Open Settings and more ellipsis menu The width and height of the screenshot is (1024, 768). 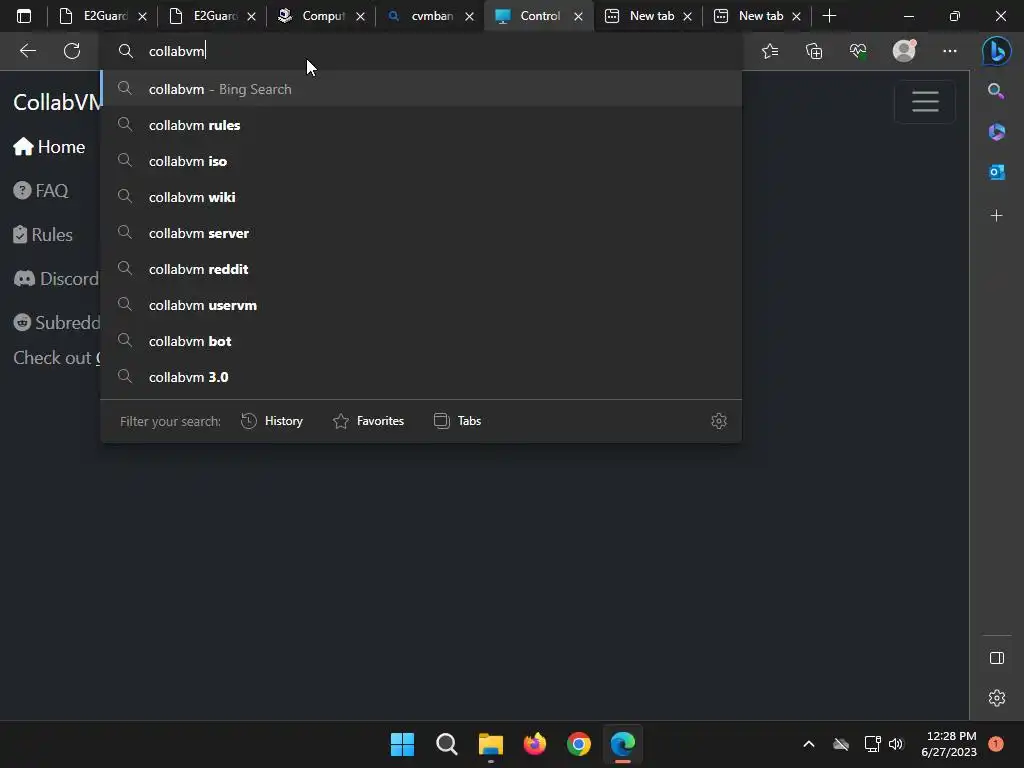pos(950,51)
